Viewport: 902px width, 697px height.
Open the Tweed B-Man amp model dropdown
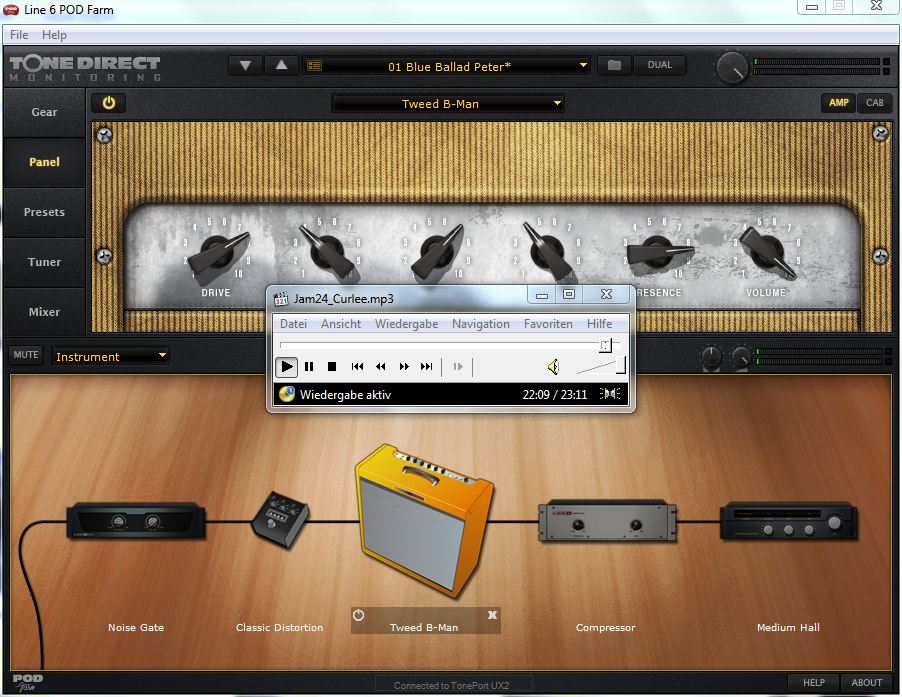[448, 104]
